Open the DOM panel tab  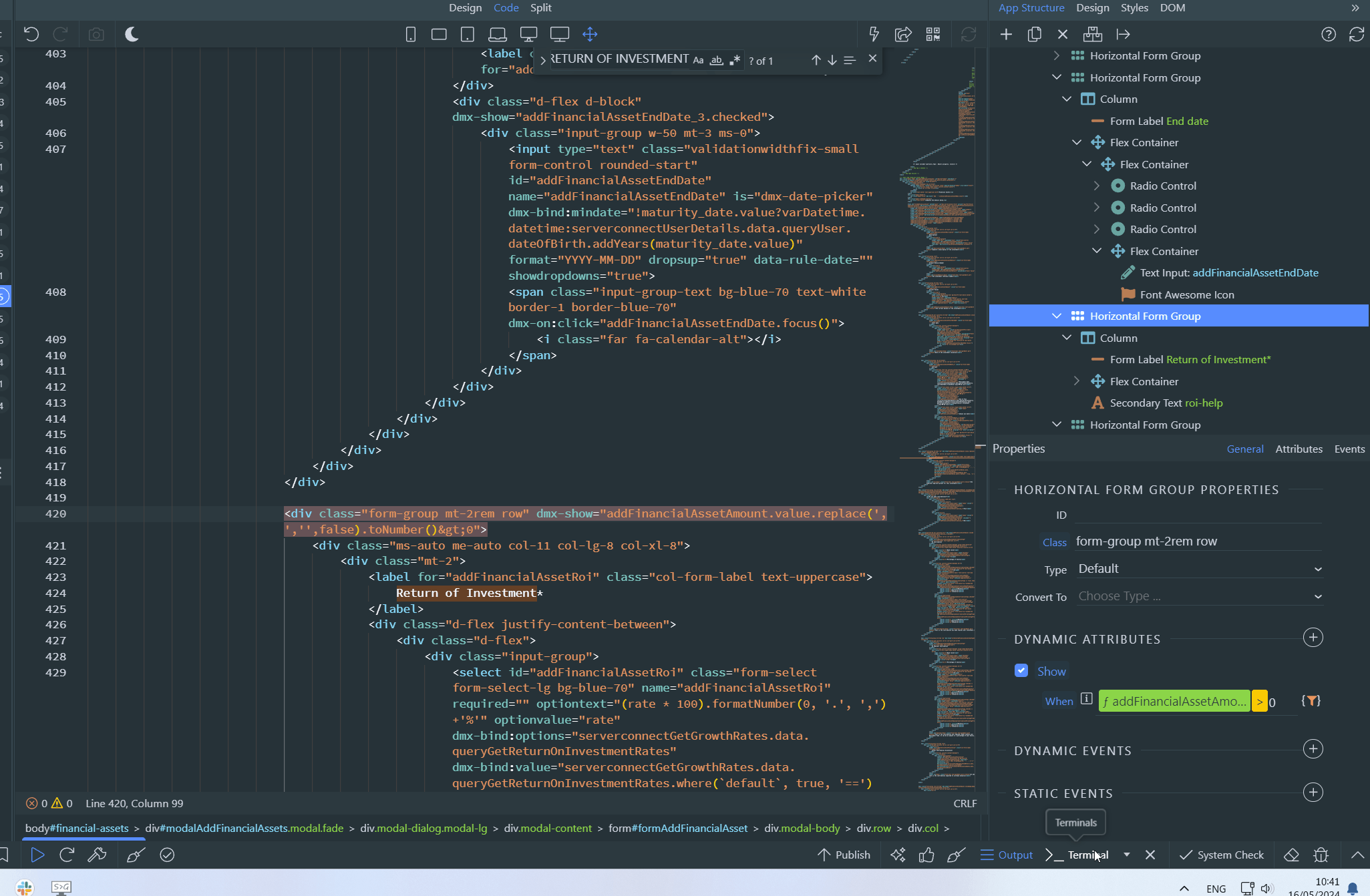1173,7
